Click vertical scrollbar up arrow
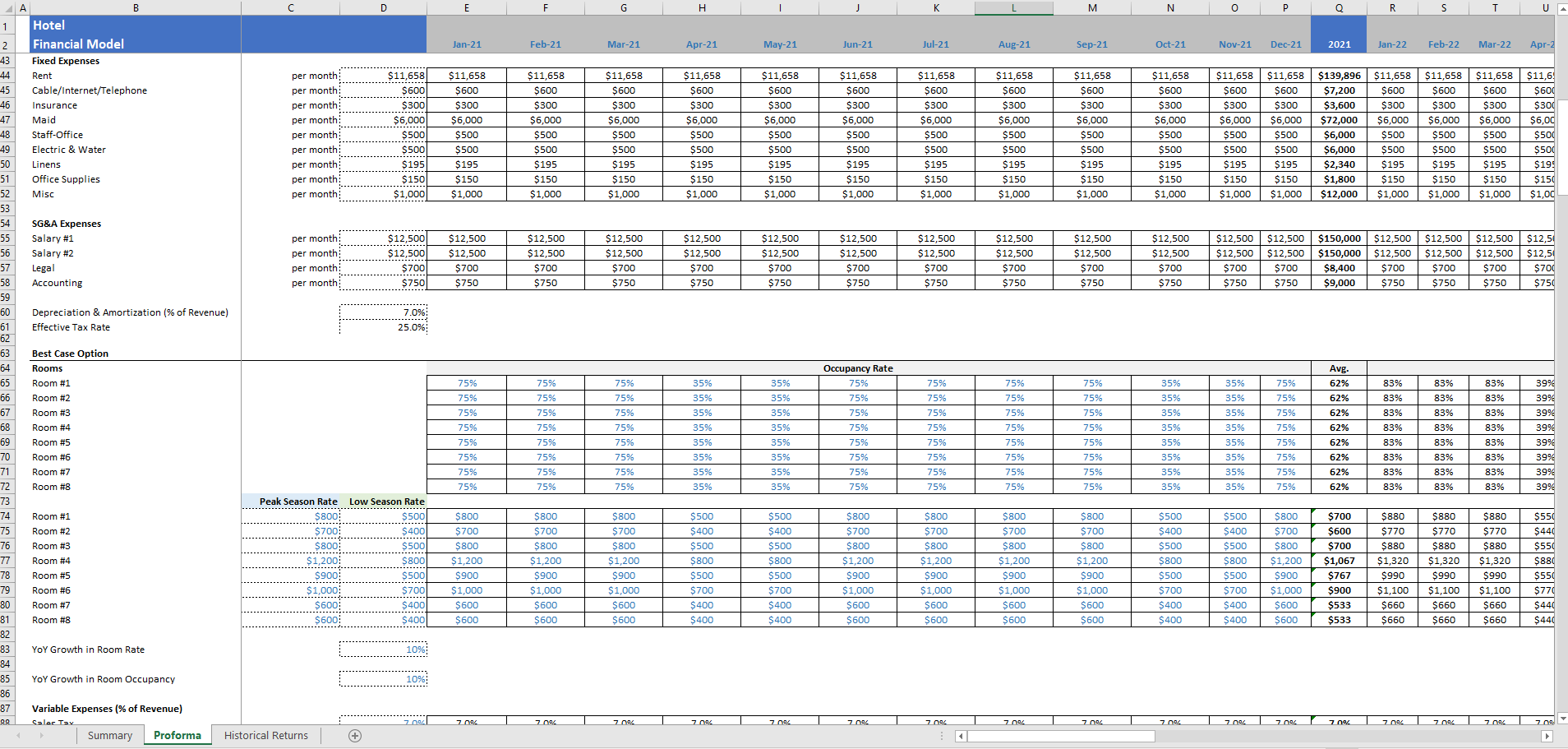The height and width of the screenshot is (749, 1568). coord(1562,8)
